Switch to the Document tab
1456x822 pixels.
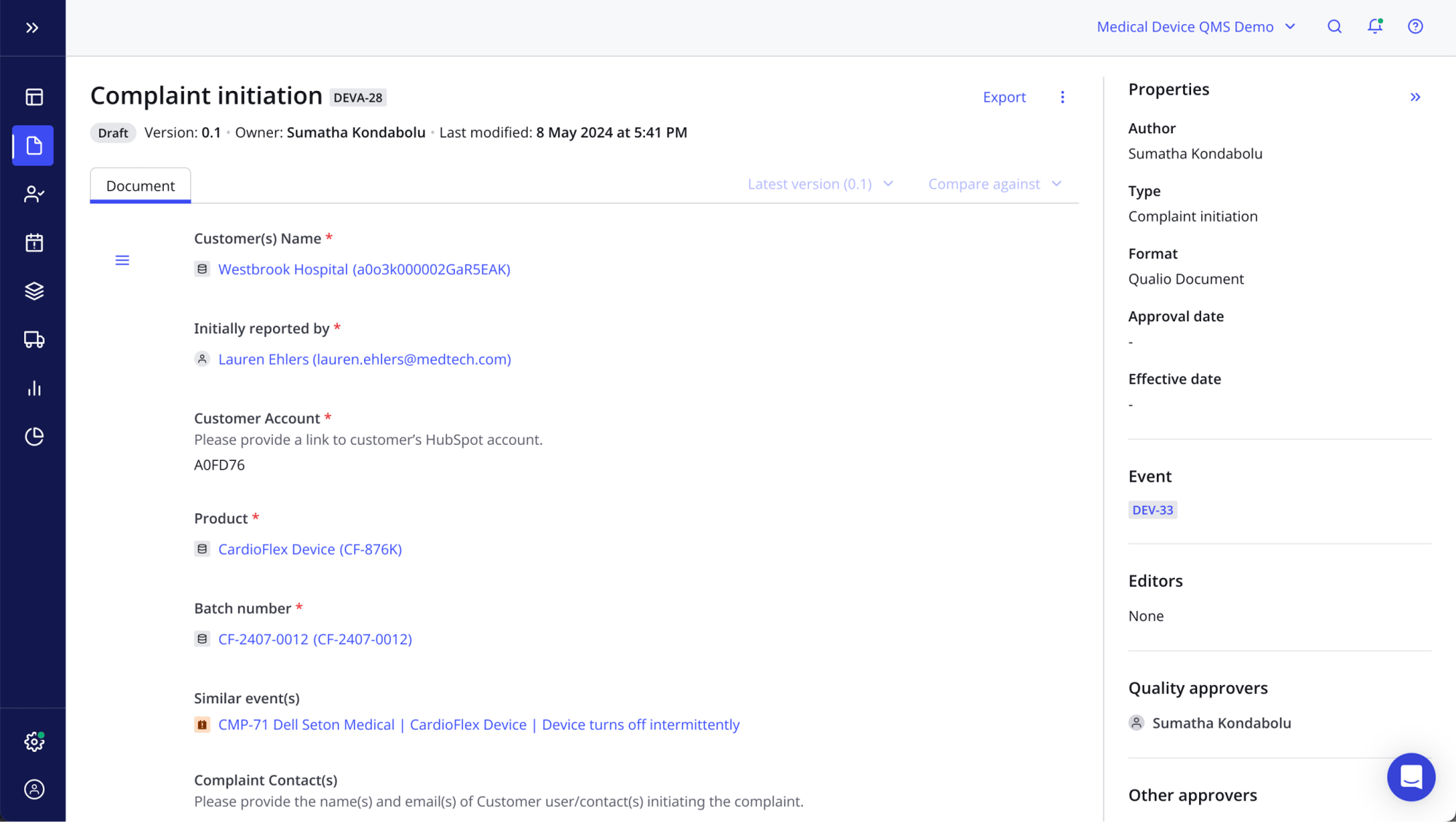[140, 186]
